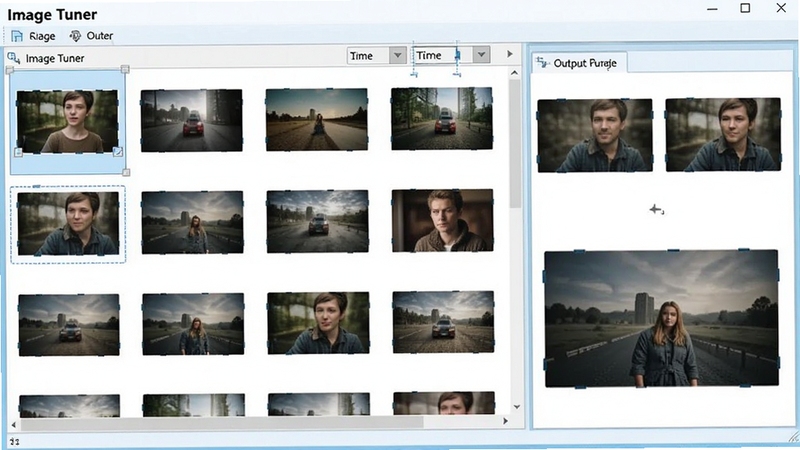This screenshot has width=800, height=450.
Task: Click the Riage save icon in toolbar
Action: pos(17,36)
